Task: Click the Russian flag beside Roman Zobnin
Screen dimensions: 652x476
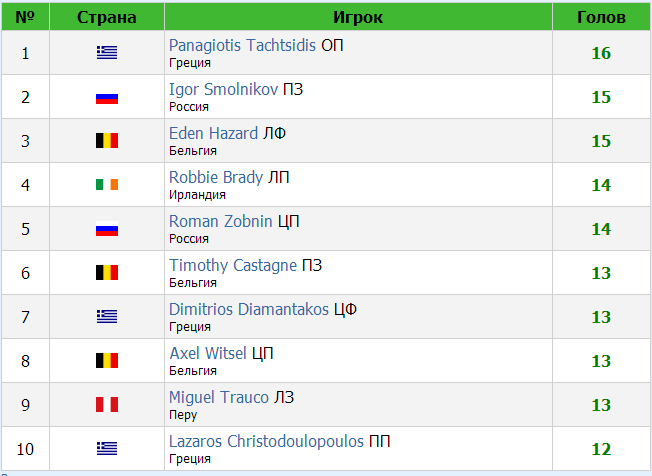Action: tap(107, 229)
